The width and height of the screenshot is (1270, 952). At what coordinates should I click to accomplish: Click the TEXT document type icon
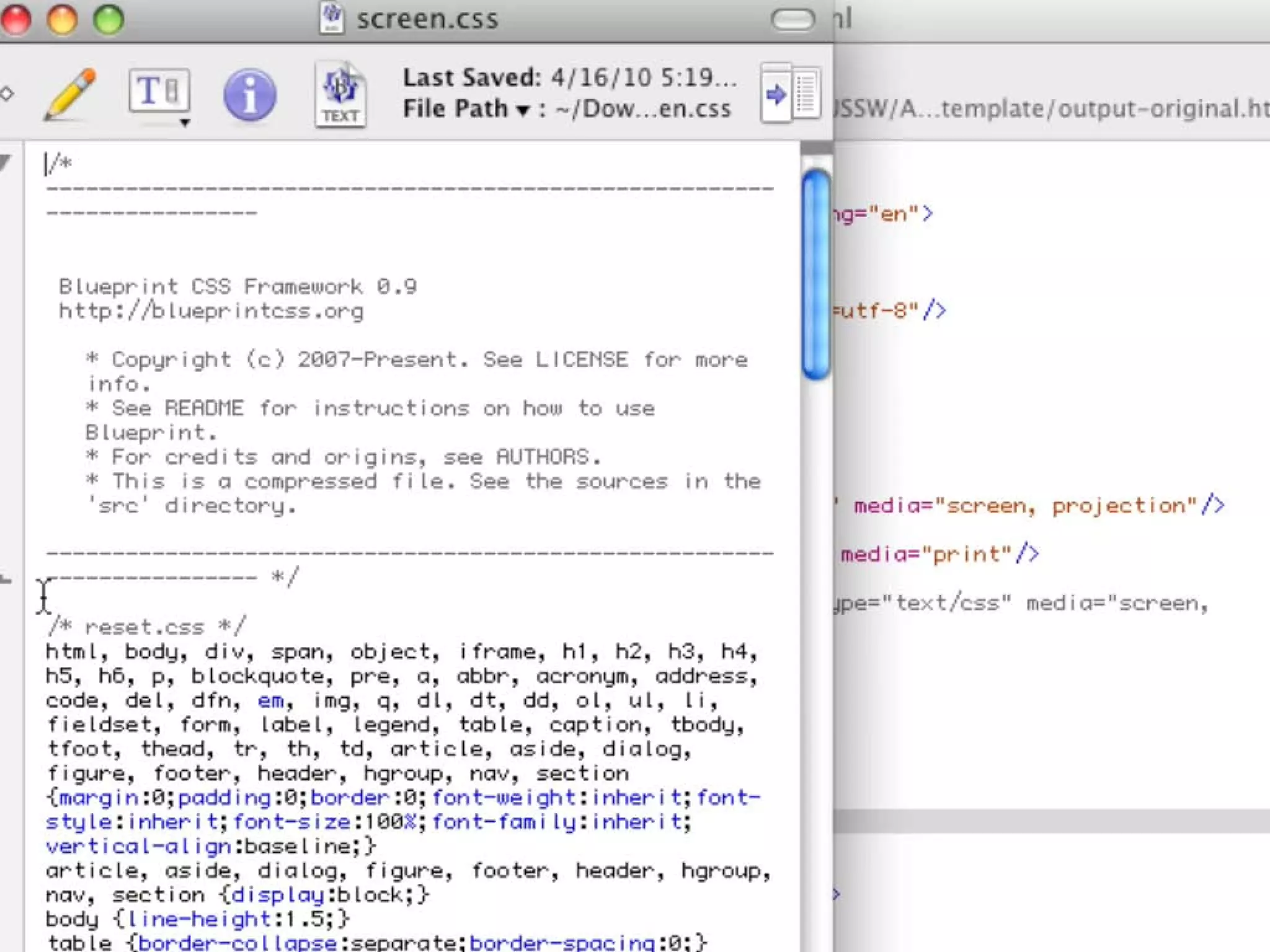[340, 95]
